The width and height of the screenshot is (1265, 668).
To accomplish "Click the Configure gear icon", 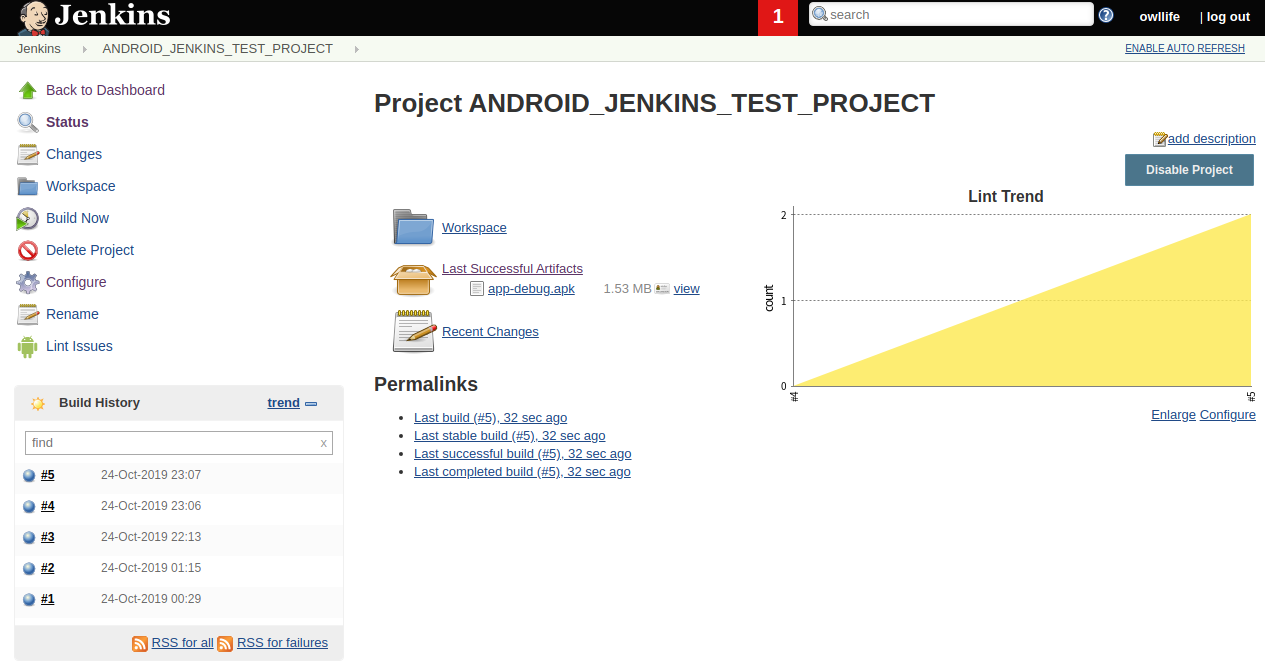I will (28, 282).
